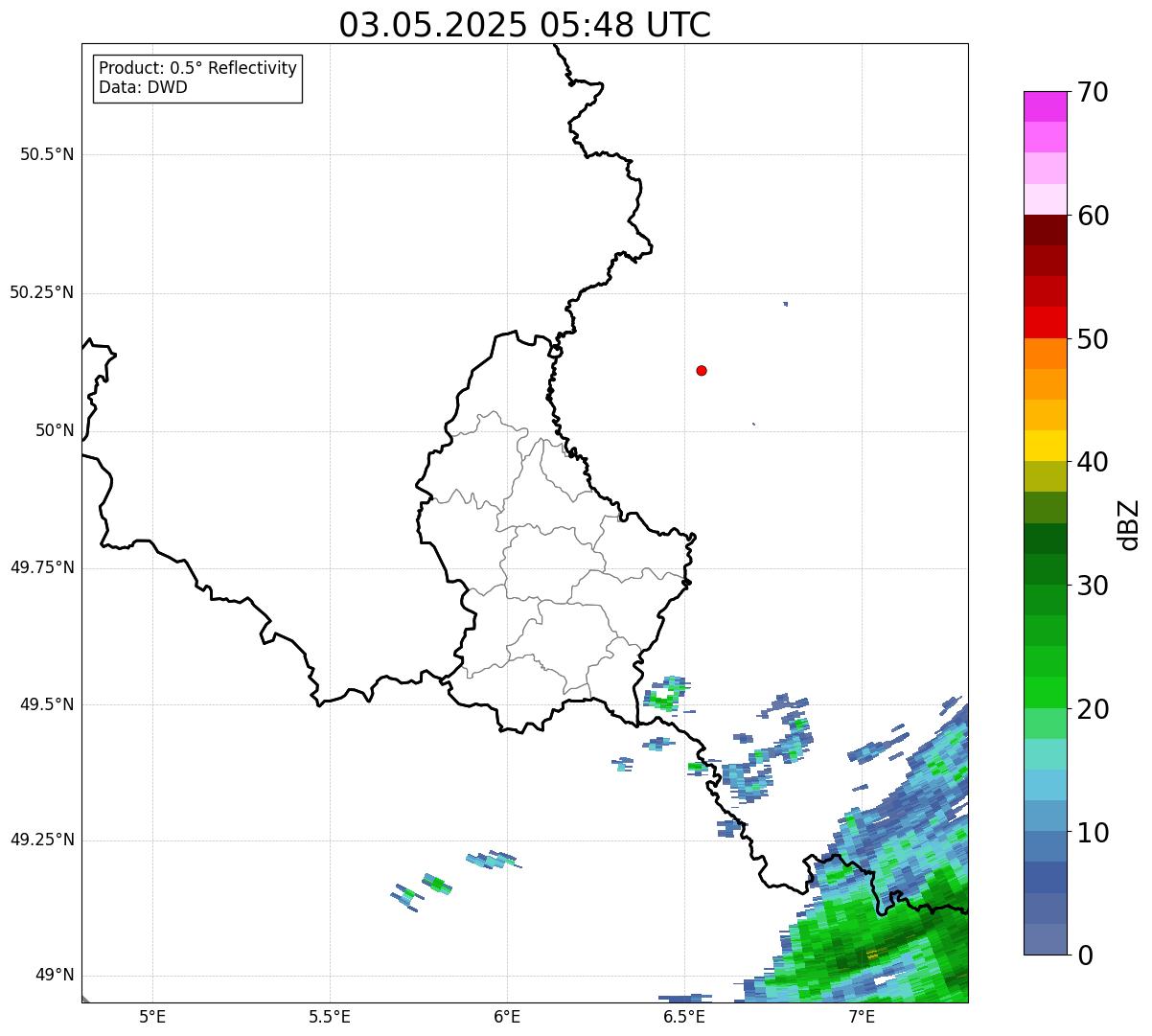Click the 5°E longitude label

coord(152,1016)
